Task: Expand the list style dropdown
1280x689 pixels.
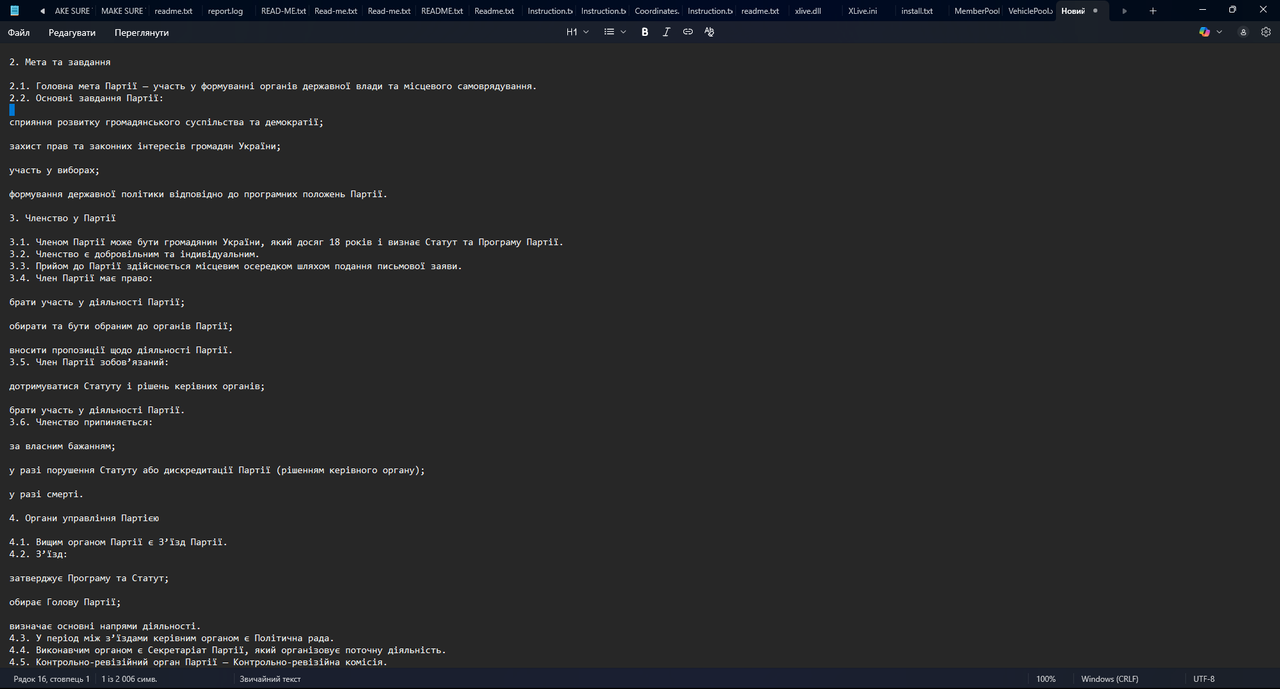Action: click(615, 32)
